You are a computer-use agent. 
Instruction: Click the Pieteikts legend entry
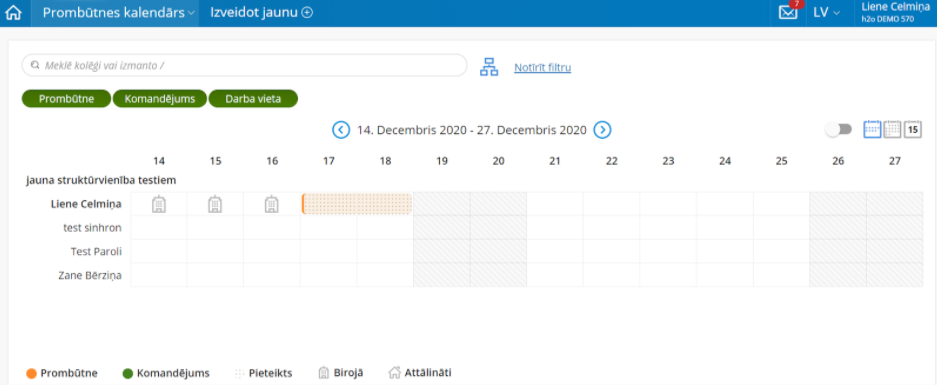click(x=264, y=373)
